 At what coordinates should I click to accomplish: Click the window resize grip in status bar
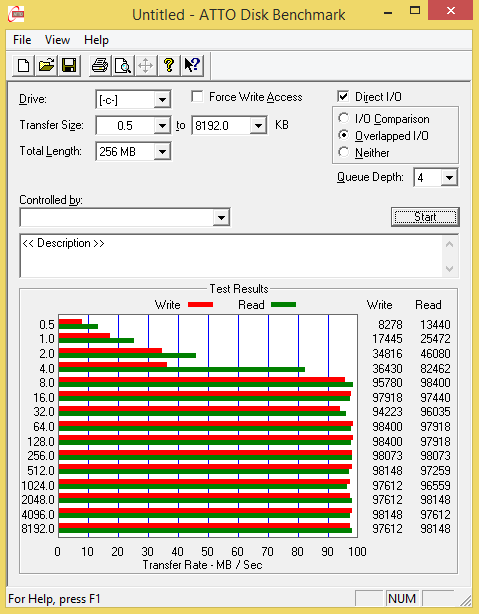pyautogui.click(x=465, y=600)
